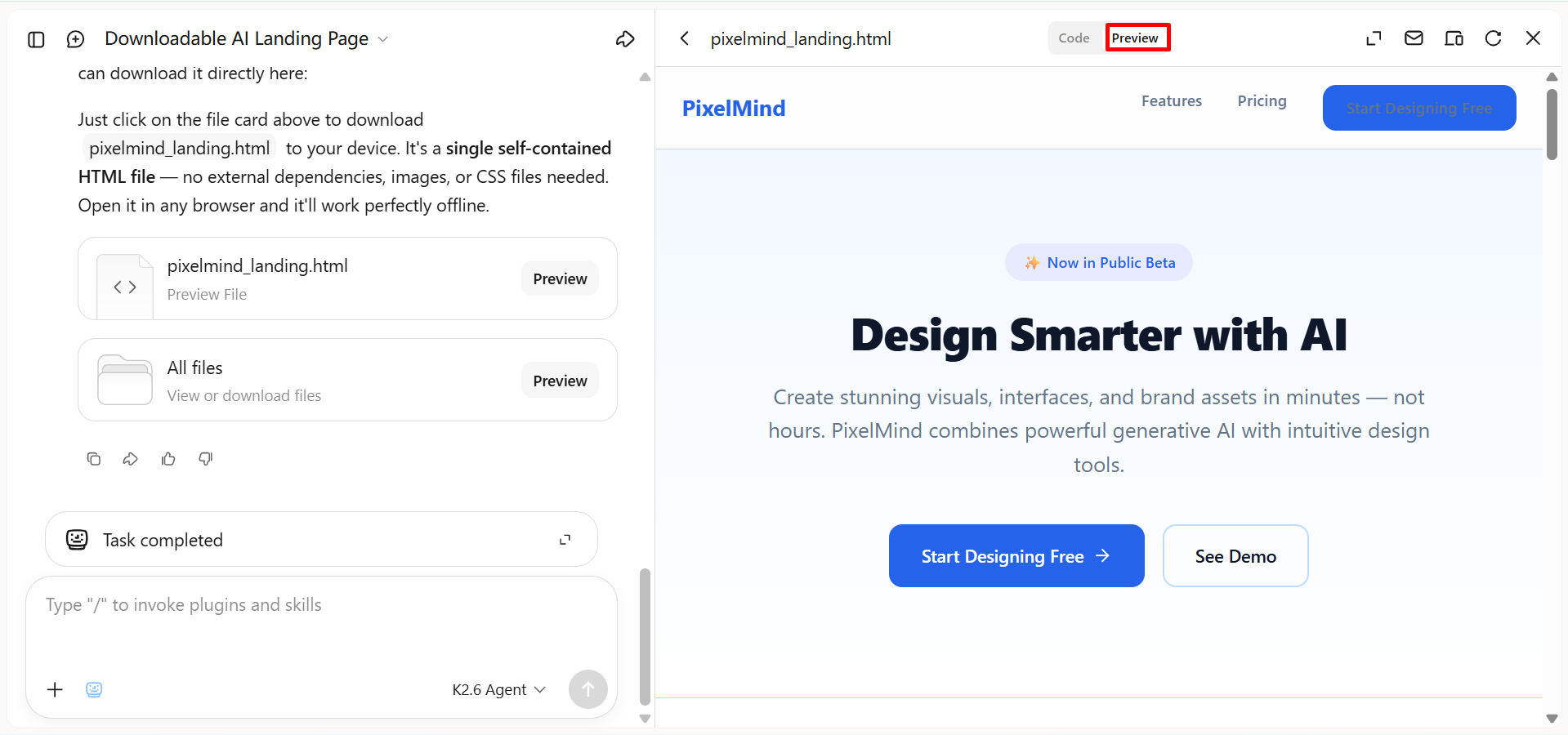Copy the response using the copy icon

(x=94, y=459)
